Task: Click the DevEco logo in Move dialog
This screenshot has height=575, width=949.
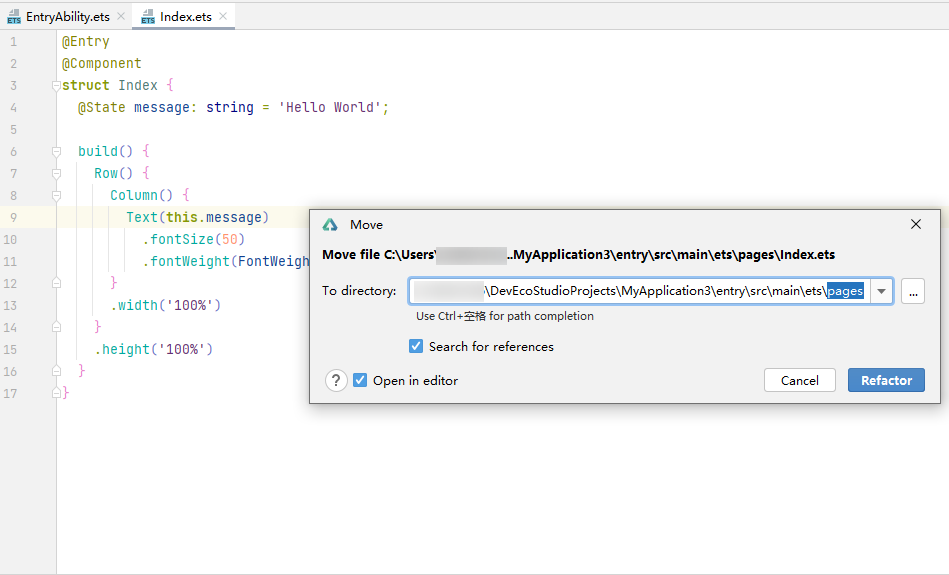Action: coord(330,225)
